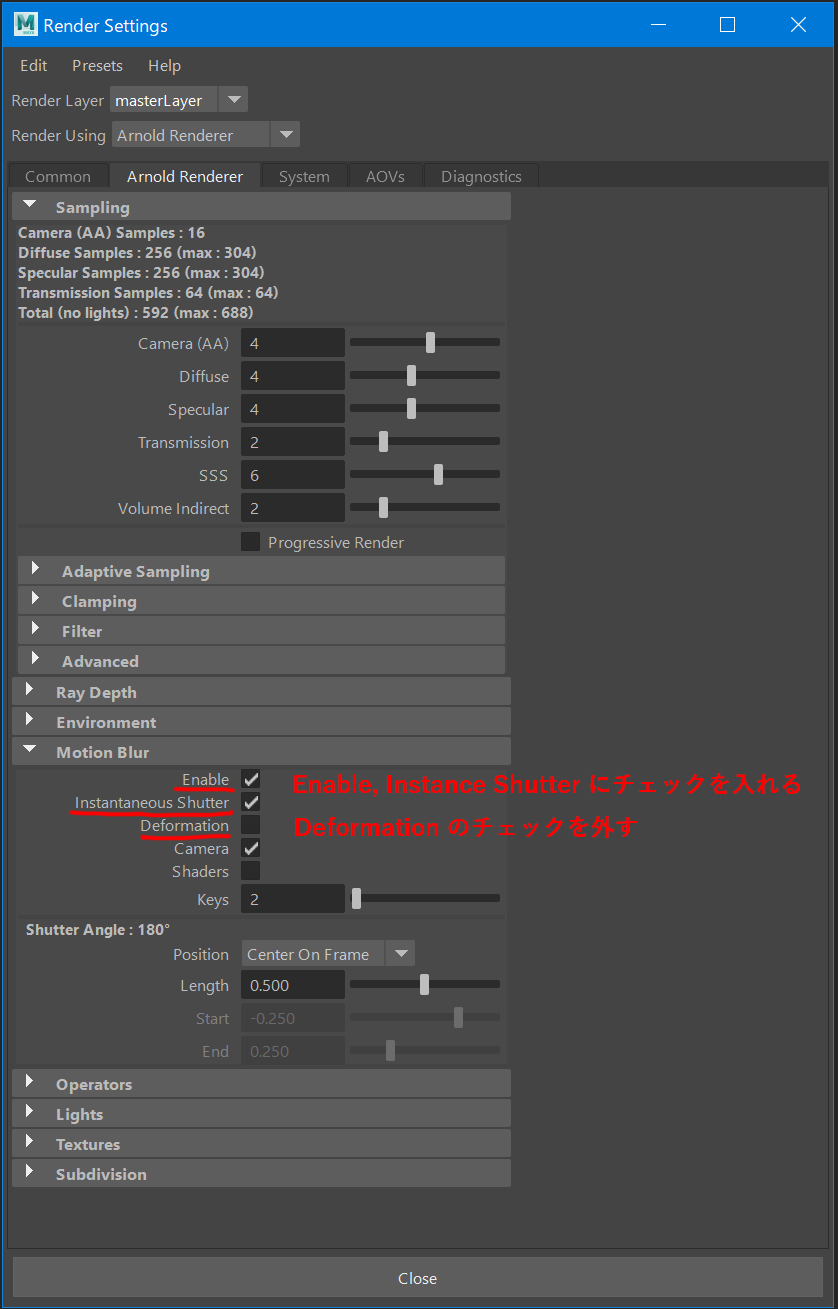Click the Maya logo in the title bar
Image resolution: width=838 pixels, height=1309 pixels.
point(22,24)
